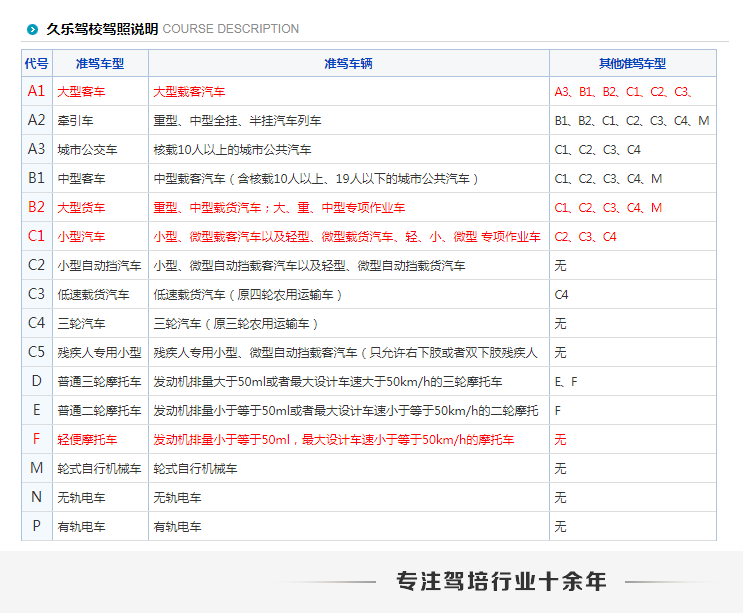Click the 三轮汽车 cell in 准驾车型 column
The width and height of the screenshot is (743, 613).
coord(100,324)
